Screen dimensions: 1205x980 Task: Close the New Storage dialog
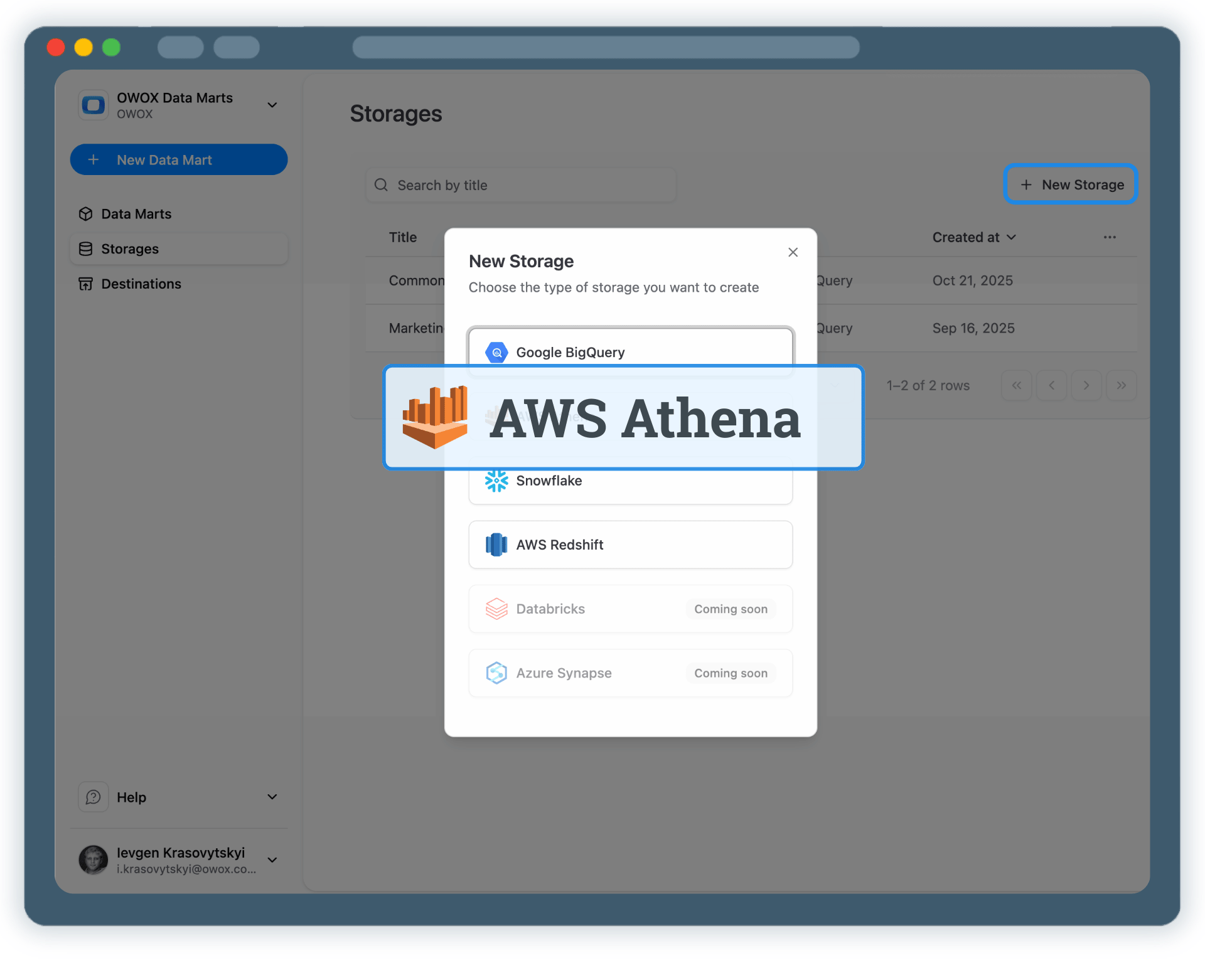pos(793,252)
